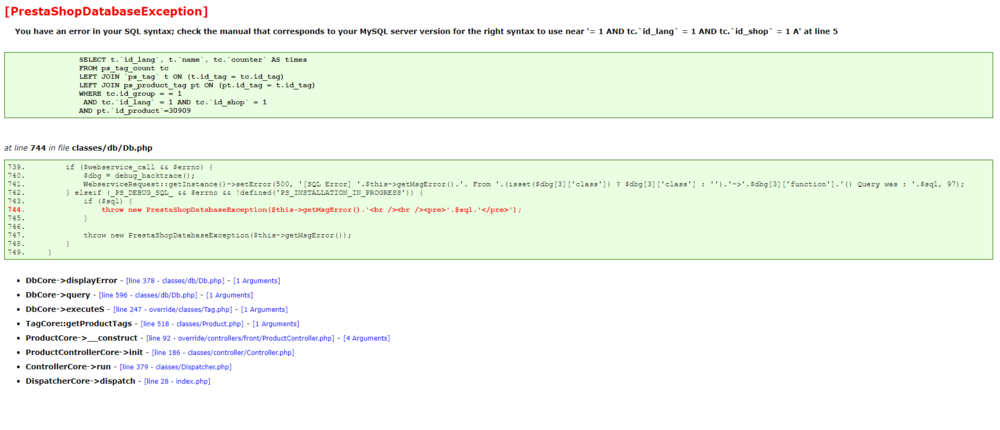
Task: Click the SELECT line of the SQL query
Action: coord(193,59)
